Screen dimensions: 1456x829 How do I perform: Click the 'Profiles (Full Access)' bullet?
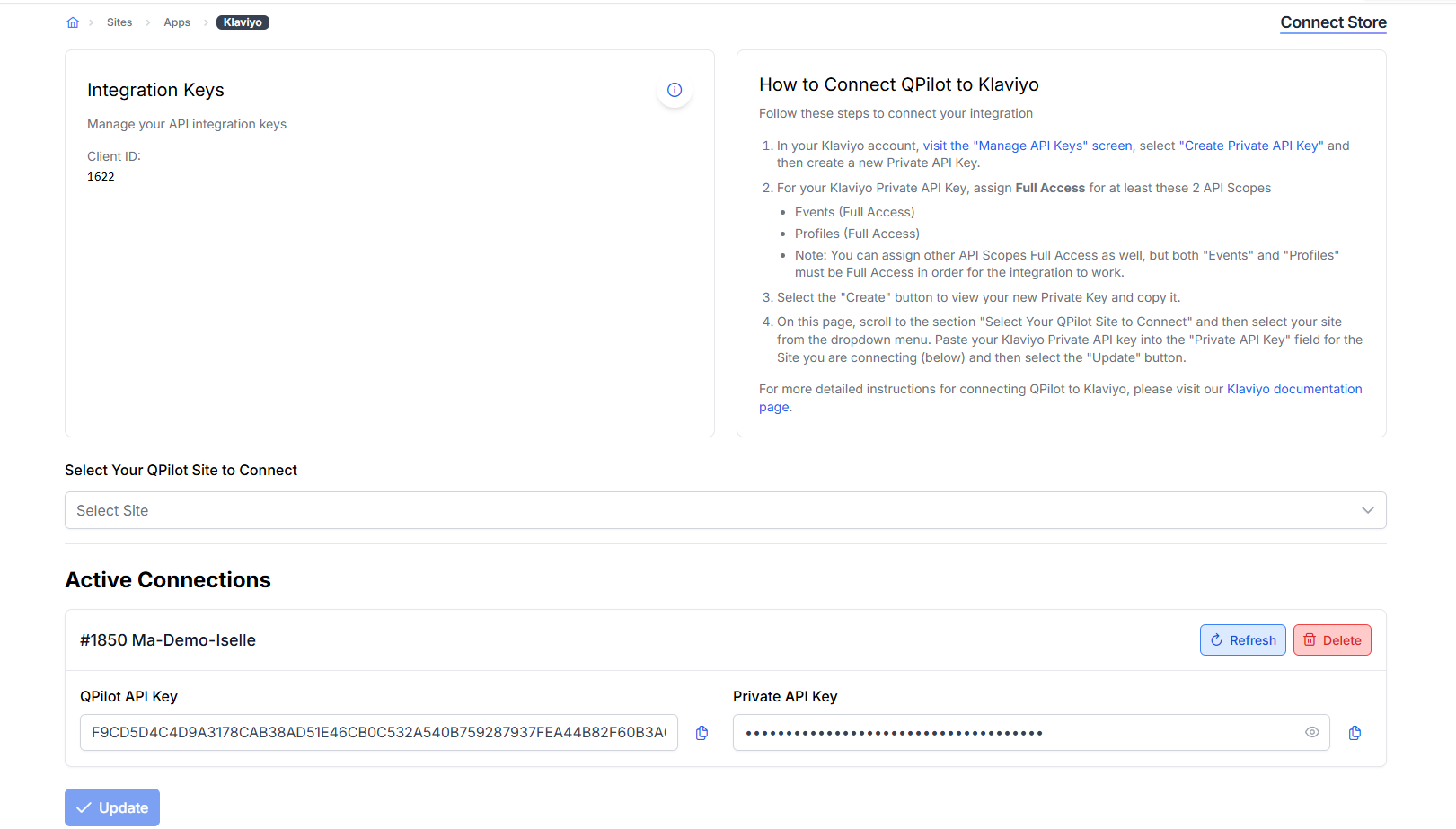point(857,234)
